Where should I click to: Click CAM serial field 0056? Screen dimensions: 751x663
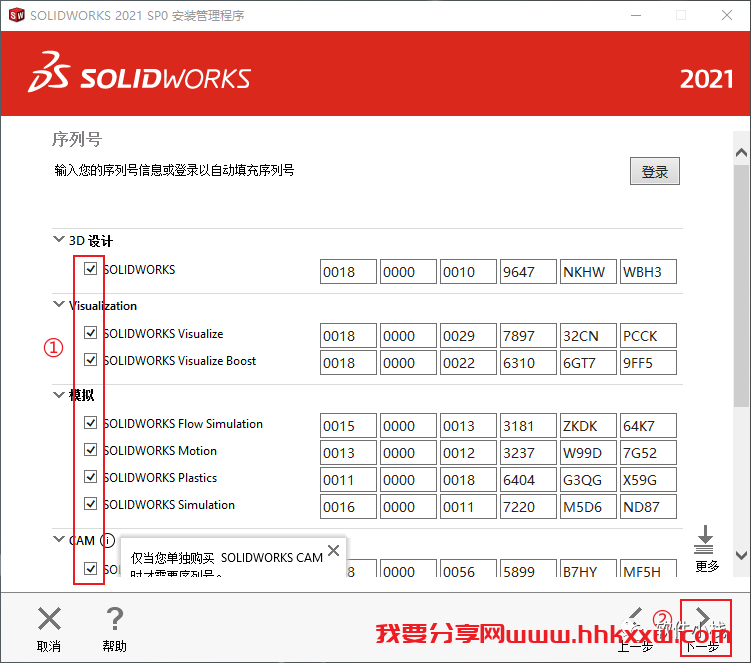468,569
